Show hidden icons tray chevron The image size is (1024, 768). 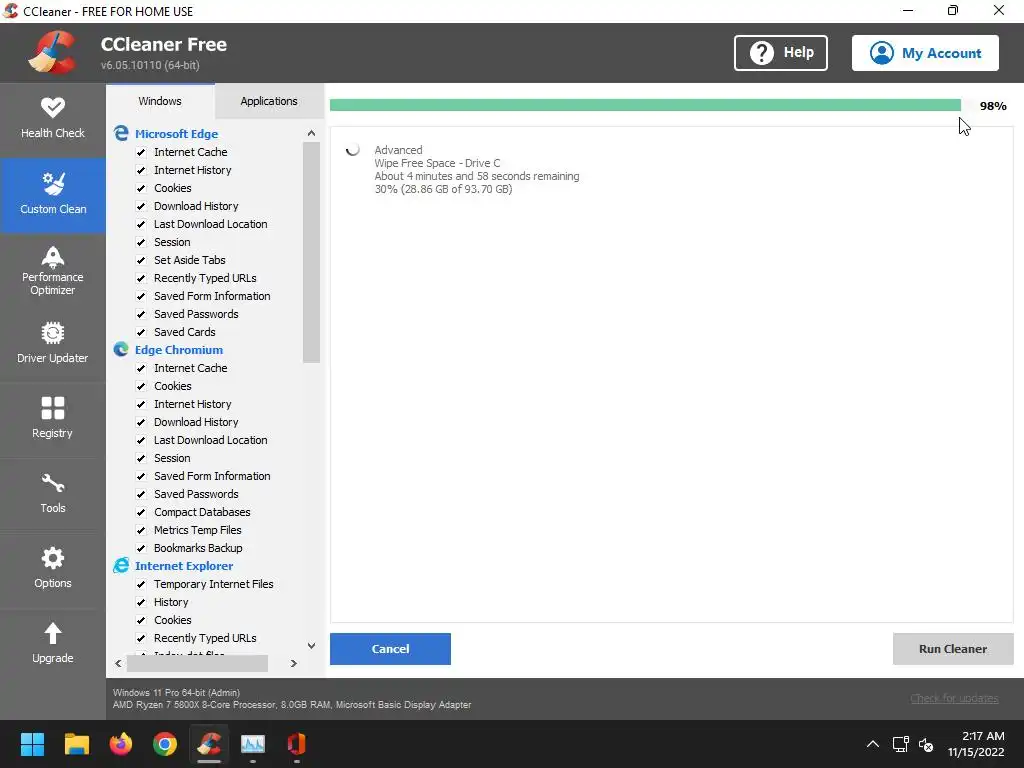872,744
